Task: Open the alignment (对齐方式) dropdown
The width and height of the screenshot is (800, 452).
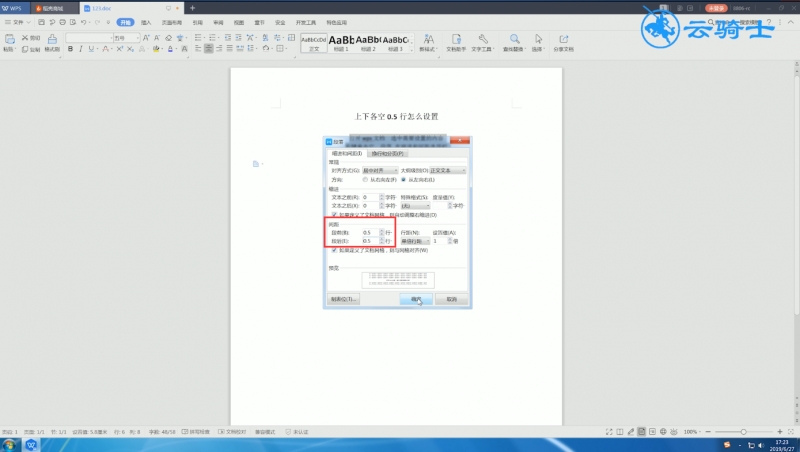Action: 380,170
